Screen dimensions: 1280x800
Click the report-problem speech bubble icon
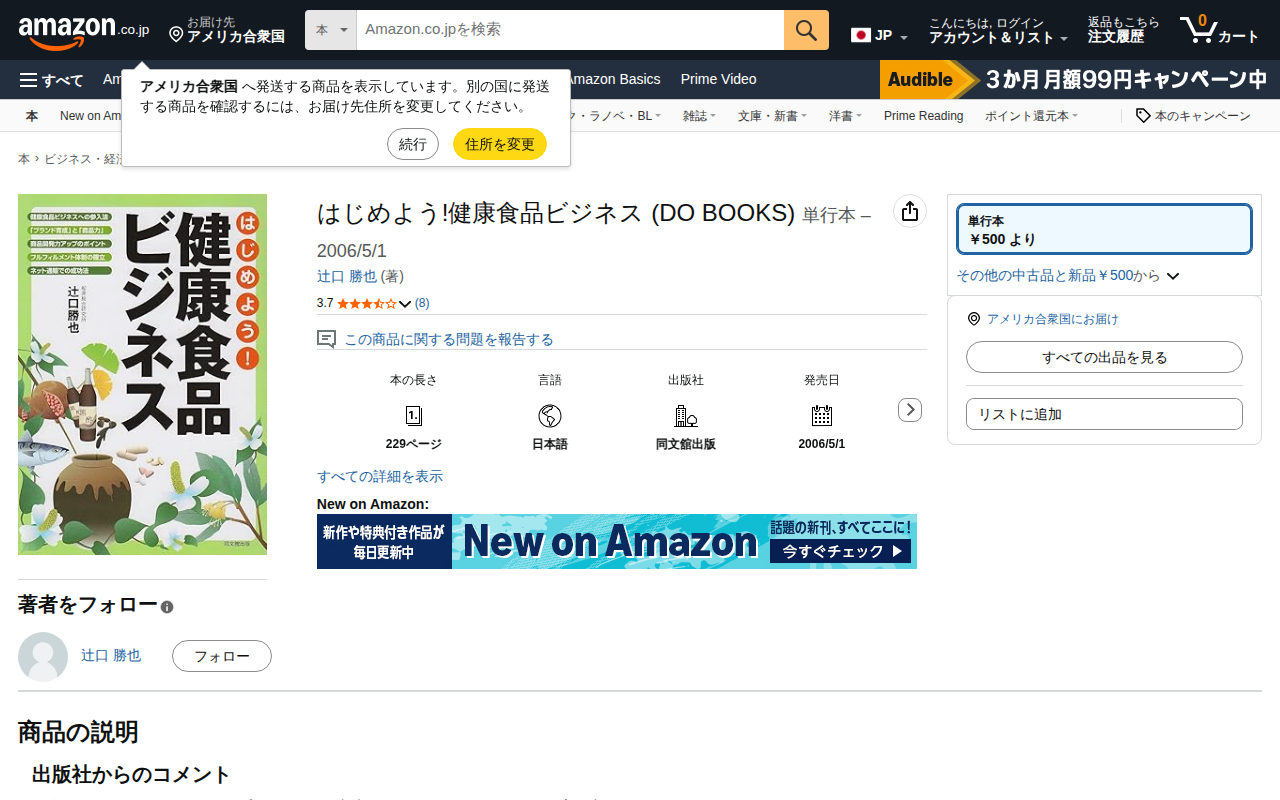tap(326, 339)
